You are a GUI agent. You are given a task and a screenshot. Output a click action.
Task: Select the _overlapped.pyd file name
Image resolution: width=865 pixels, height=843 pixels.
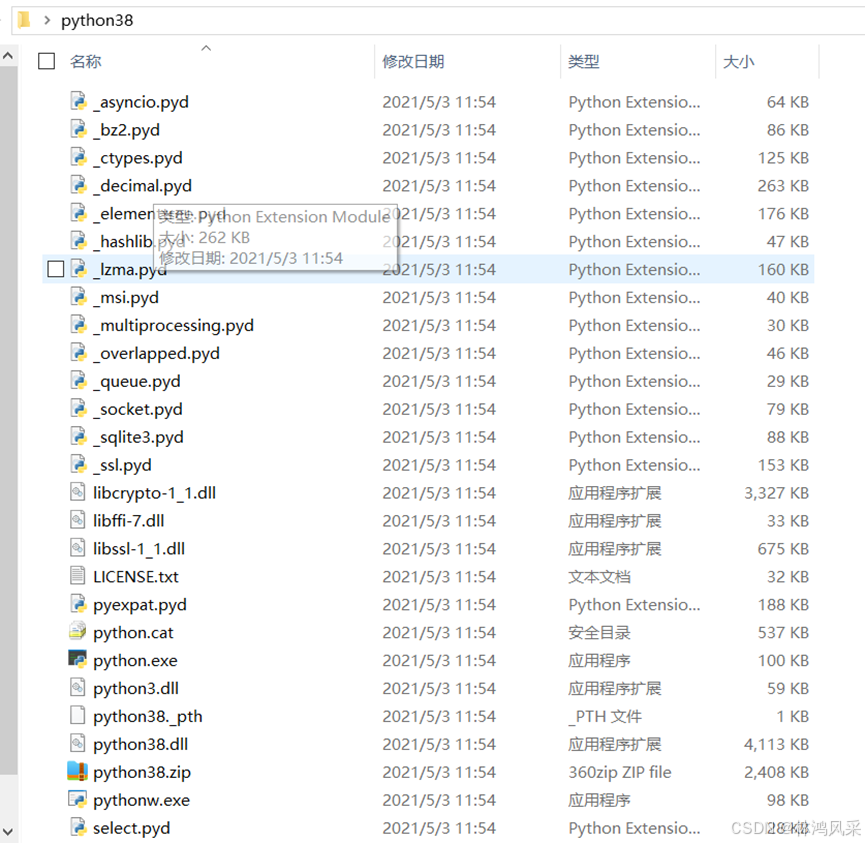[156, 354]
